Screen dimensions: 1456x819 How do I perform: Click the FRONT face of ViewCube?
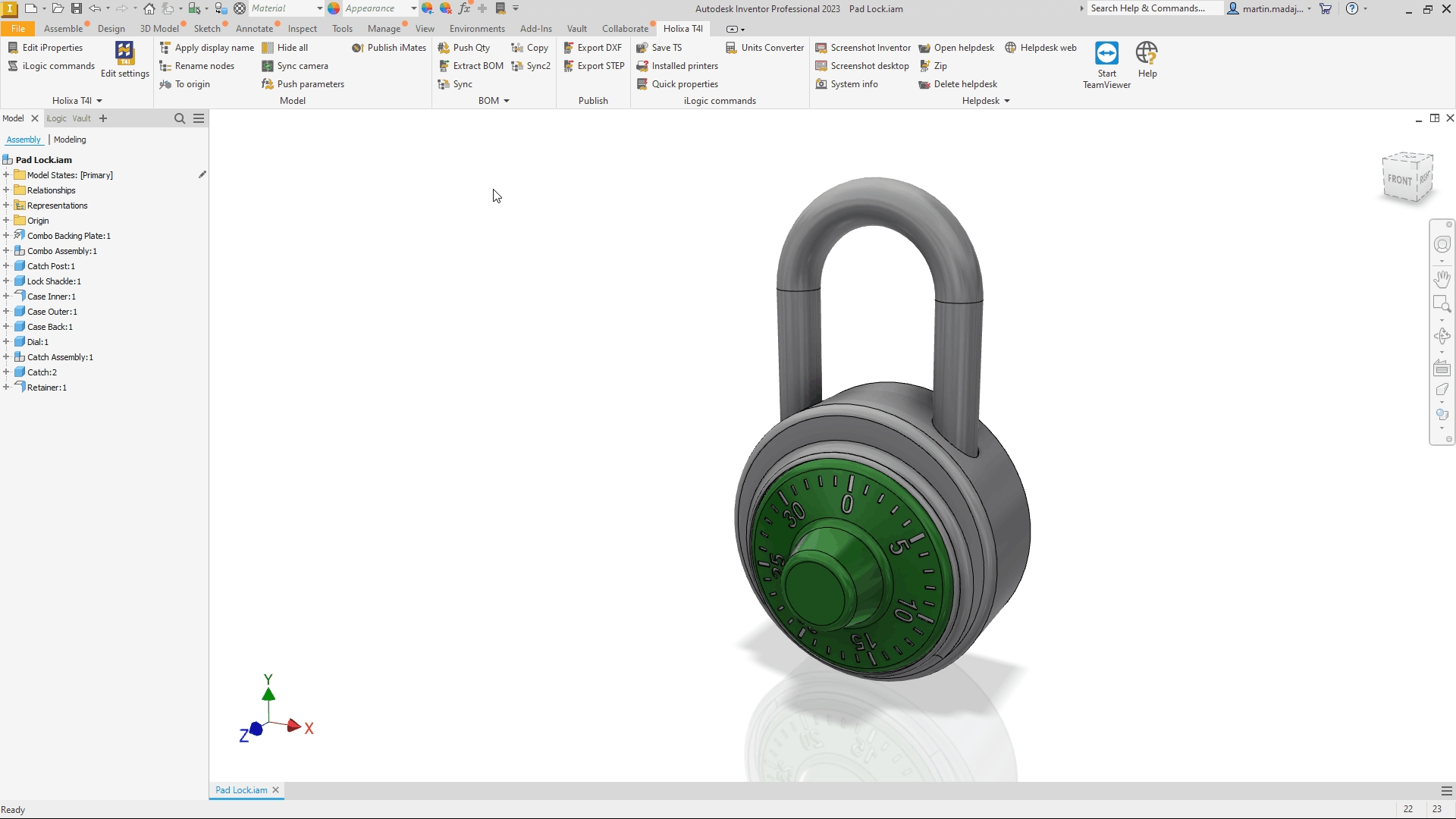coord(1399,180)
